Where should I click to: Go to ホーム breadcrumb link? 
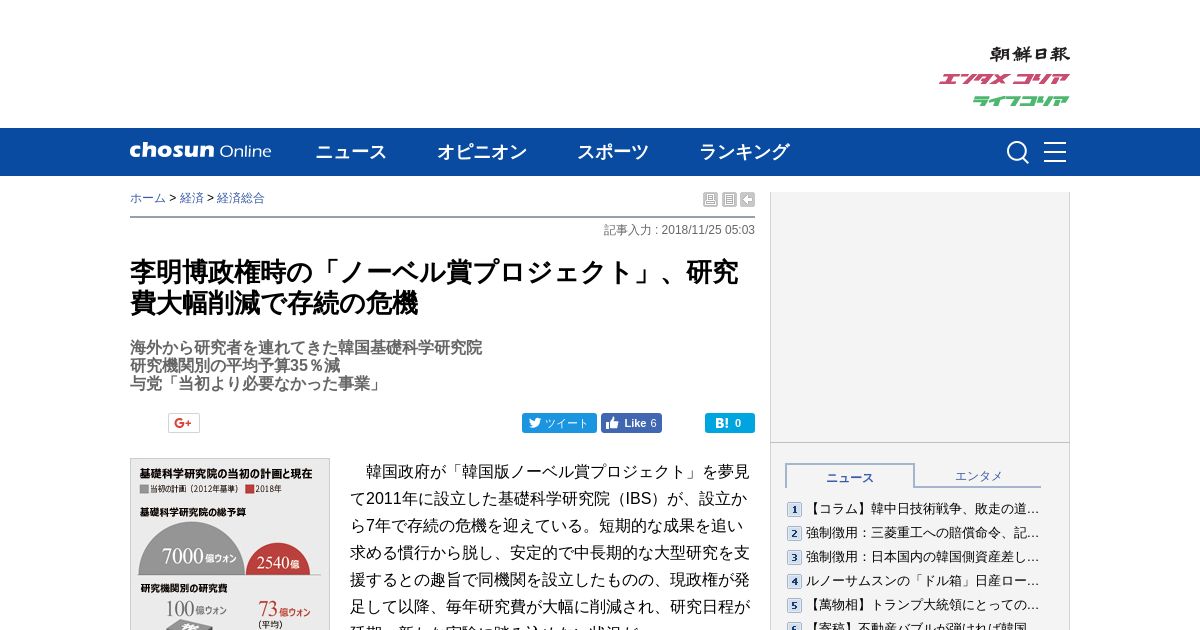coord(148,198)
